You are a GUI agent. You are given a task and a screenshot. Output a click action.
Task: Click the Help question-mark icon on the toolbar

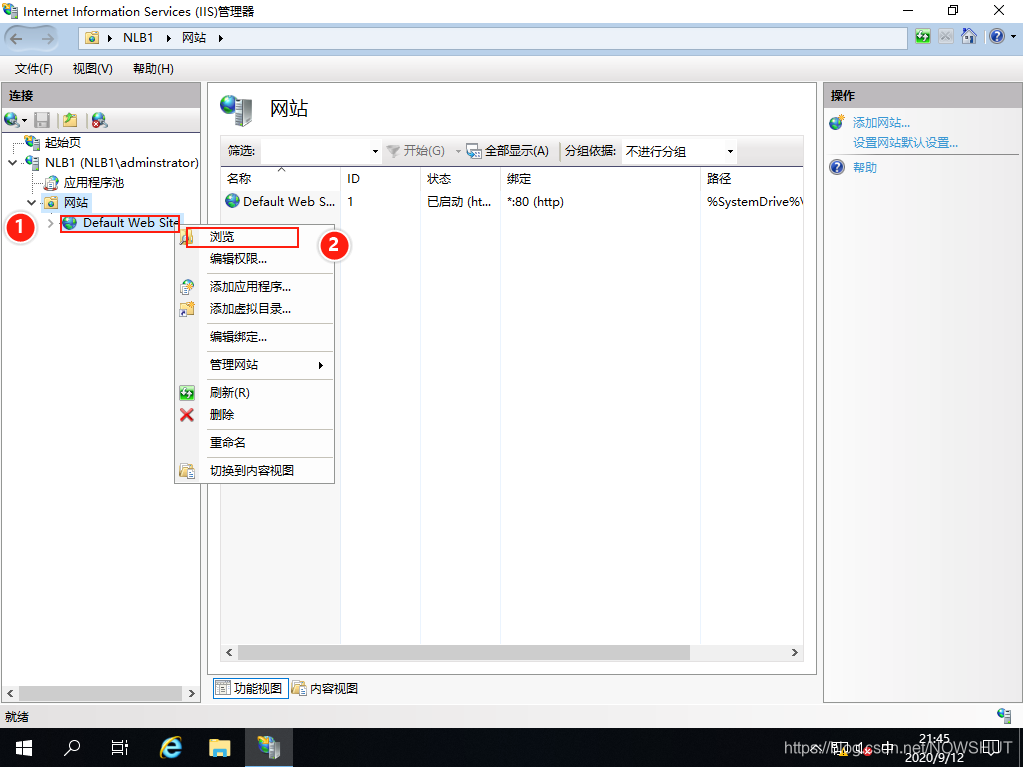(x=996, y=36)
